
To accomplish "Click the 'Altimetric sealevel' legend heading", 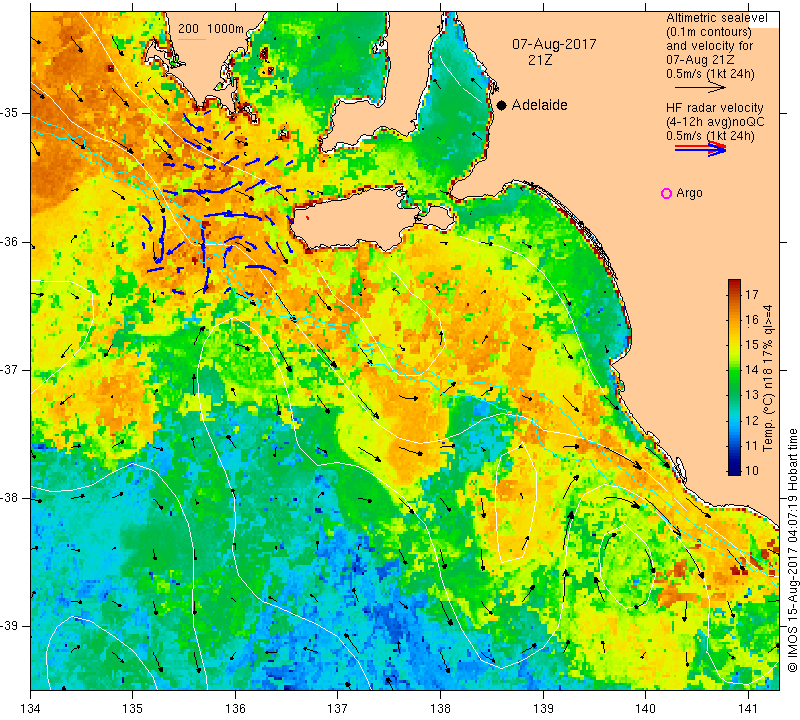I will click(x=716, y=18).
